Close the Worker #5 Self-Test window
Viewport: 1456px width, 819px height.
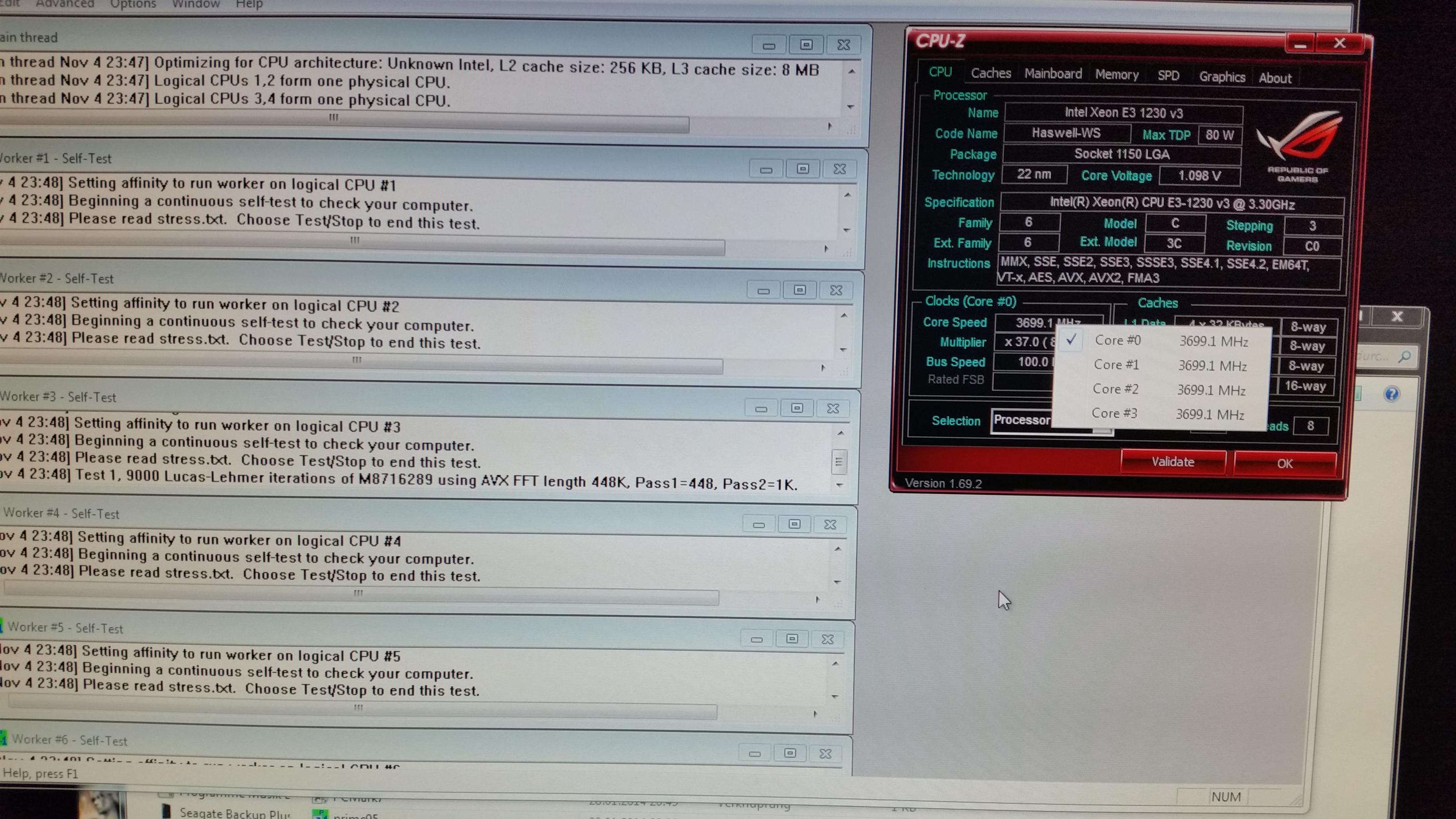click(827, 639)
